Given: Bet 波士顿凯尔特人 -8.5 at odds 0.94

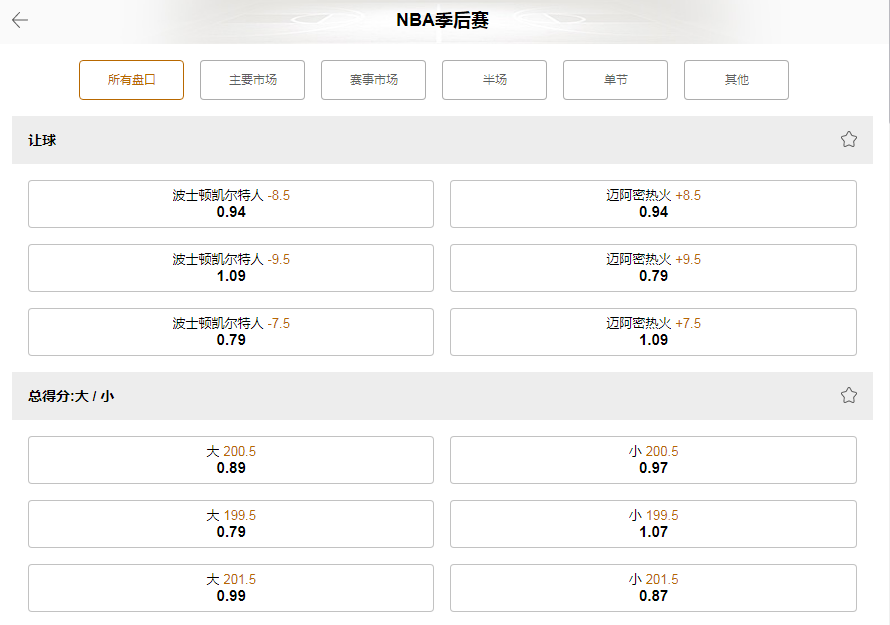Looking at the screenshot, I should (230, 204).
